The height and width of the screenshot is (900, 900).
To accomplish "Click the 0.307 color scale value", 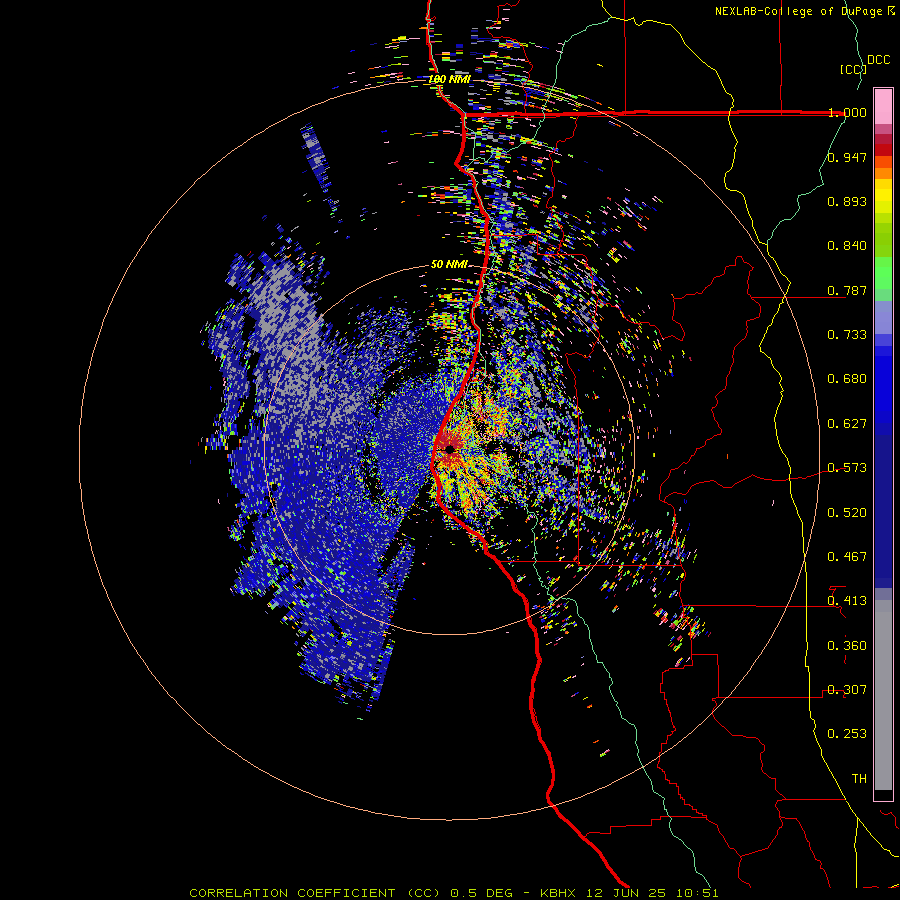I will click(847, 690).
